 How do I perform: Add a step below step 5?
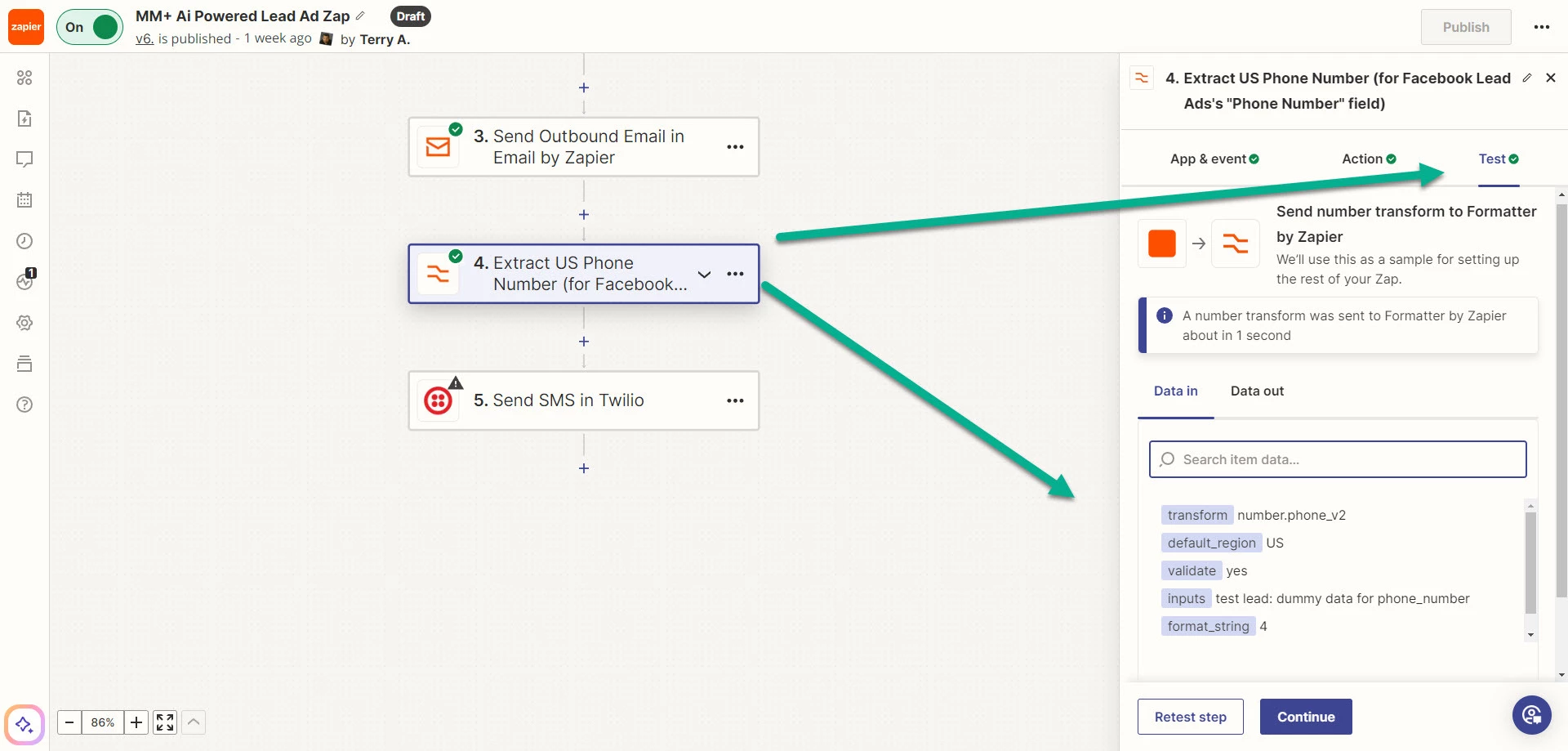584,468
